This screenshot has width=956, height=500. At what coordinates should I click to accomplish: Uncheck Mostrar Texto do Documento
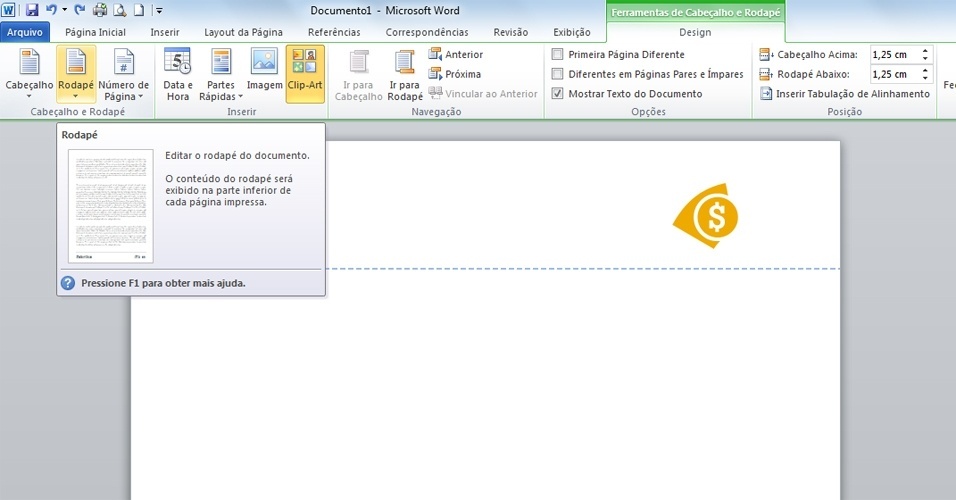point(558,94)
